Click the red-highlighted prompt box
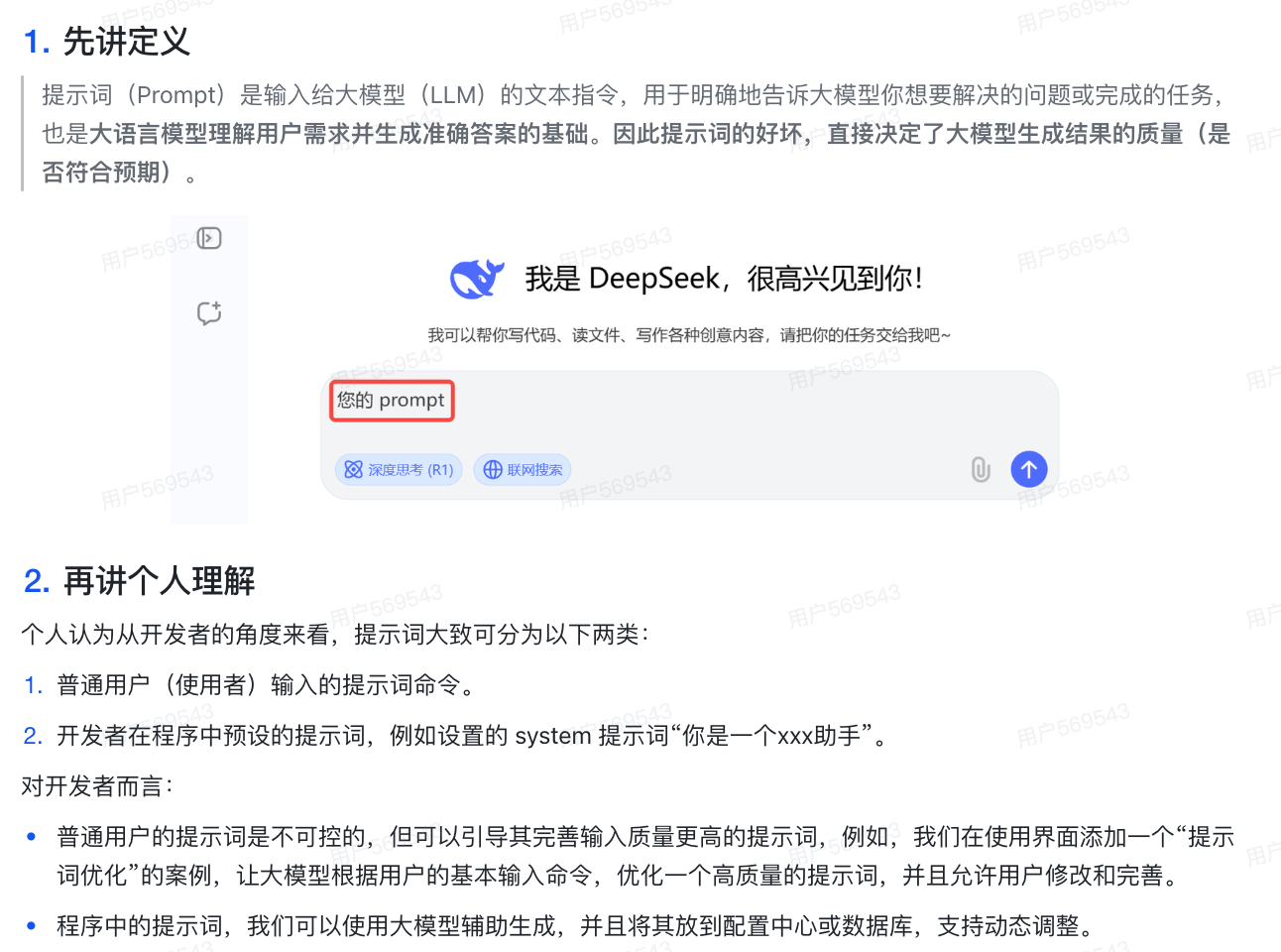The width and height of the screenshot is (1281, 952). pos(392,401)
